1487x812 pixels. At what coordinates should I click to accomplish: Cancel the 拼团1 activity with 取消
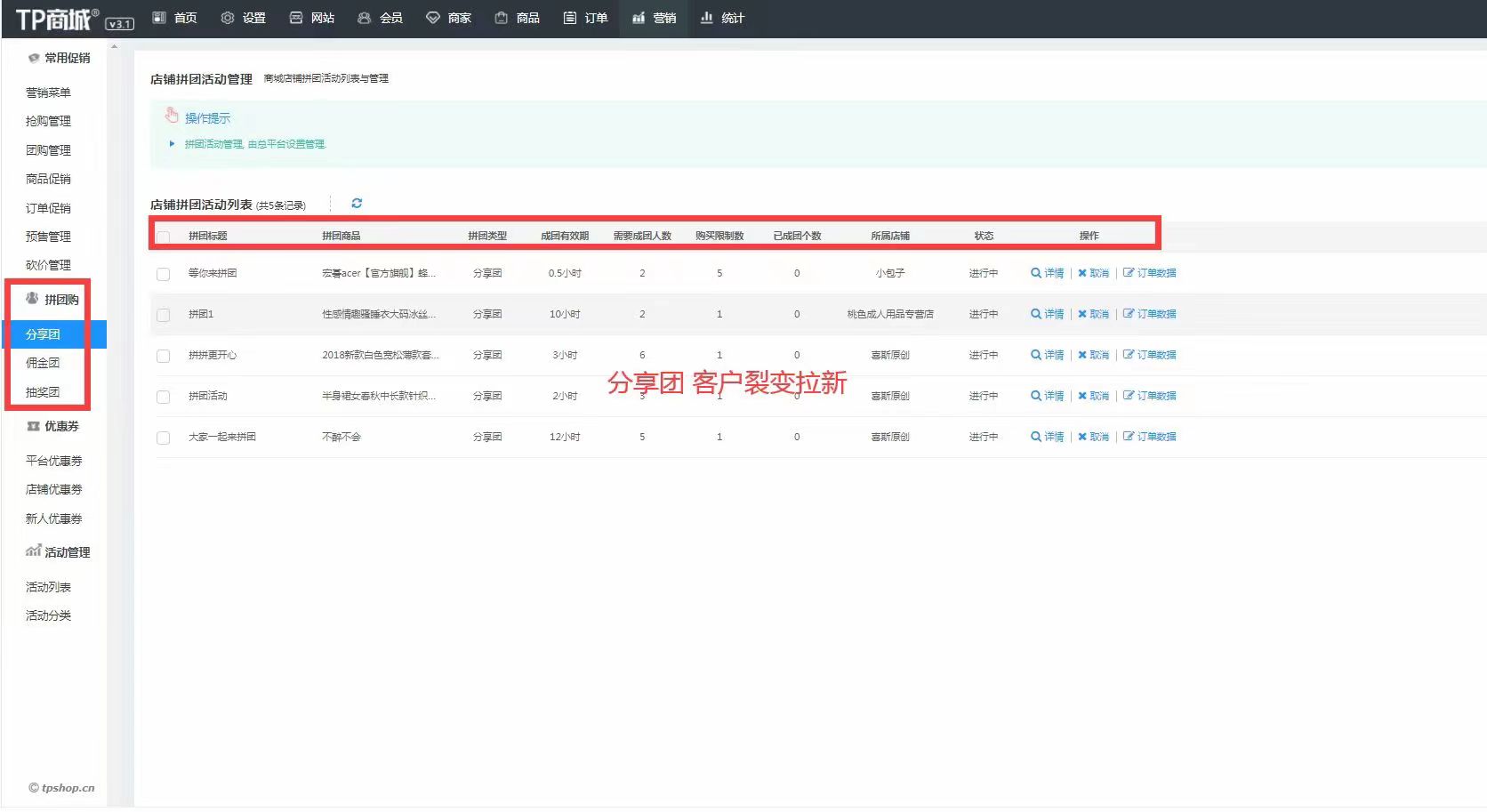pos(1093,314)
